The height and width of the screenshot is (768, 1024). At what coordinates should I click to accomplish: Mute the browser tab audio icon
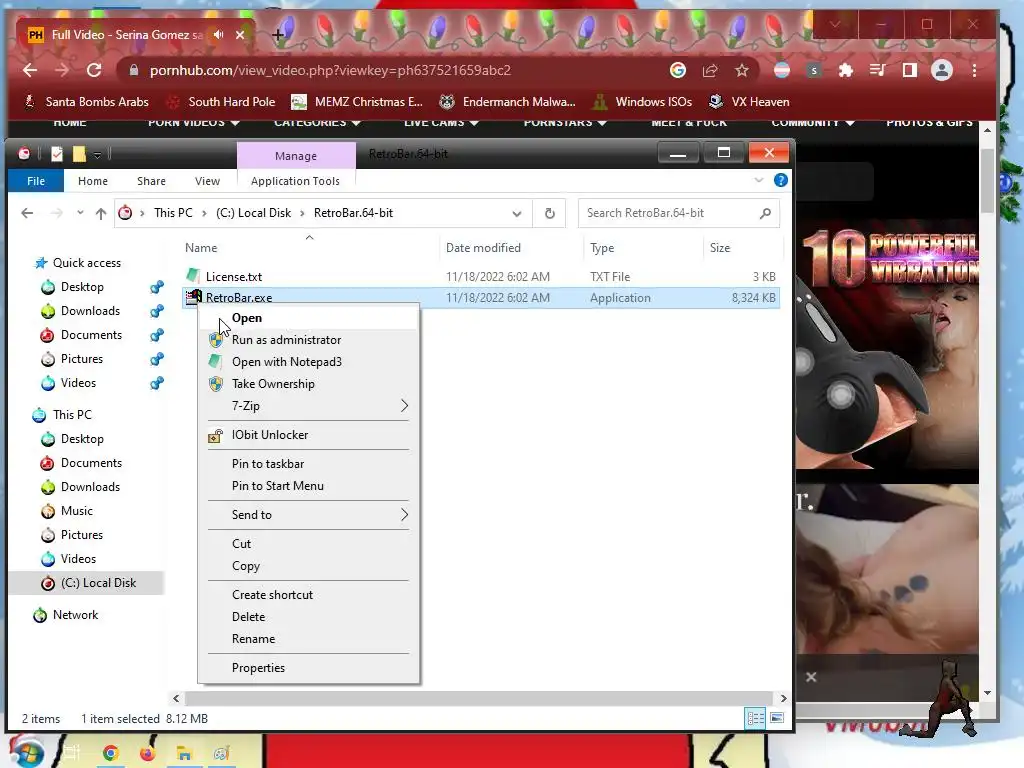[x=218, y=35]
